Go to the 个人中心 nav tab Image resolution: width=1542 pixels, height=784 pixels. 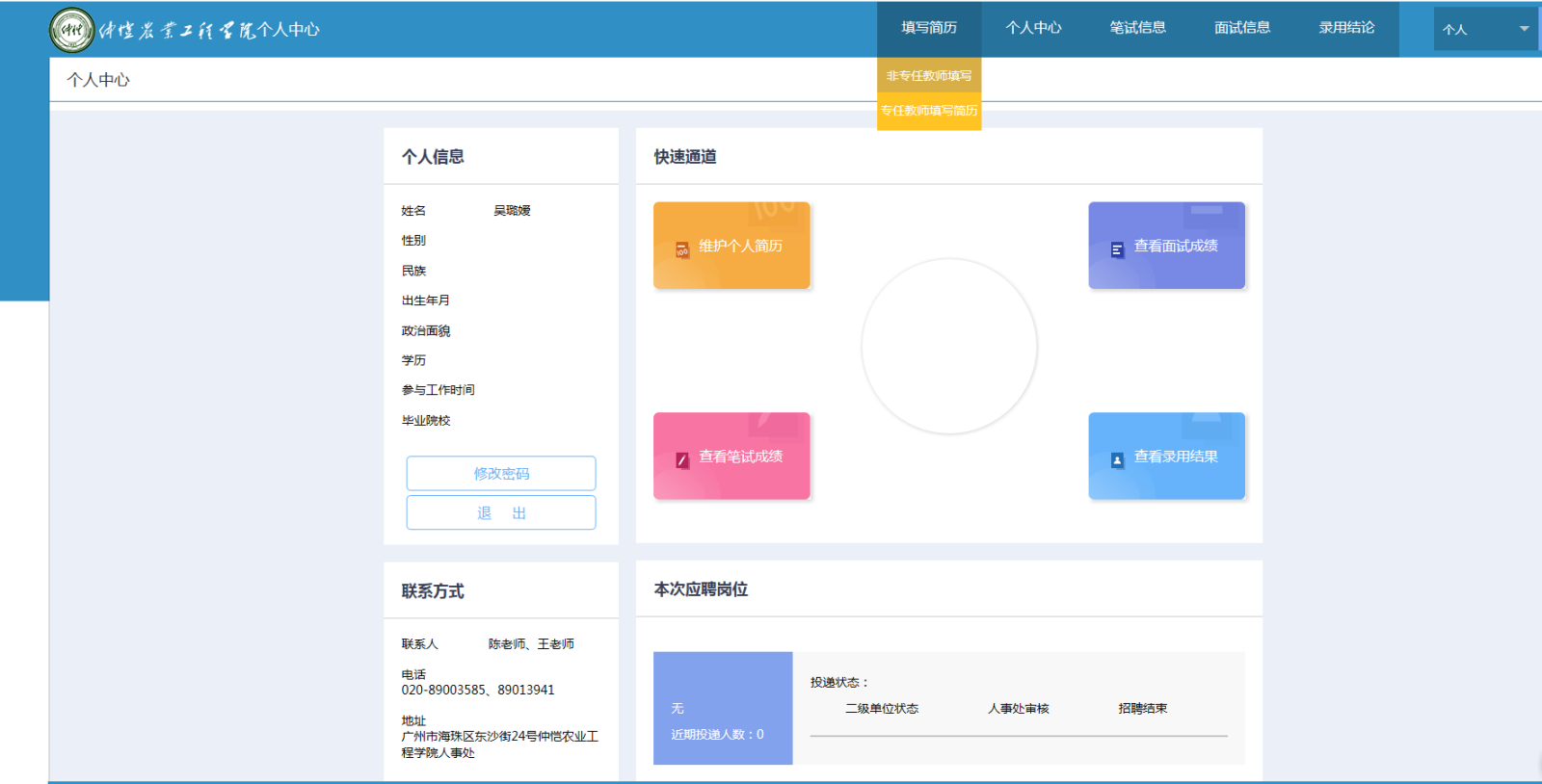tap(1033, 28)
